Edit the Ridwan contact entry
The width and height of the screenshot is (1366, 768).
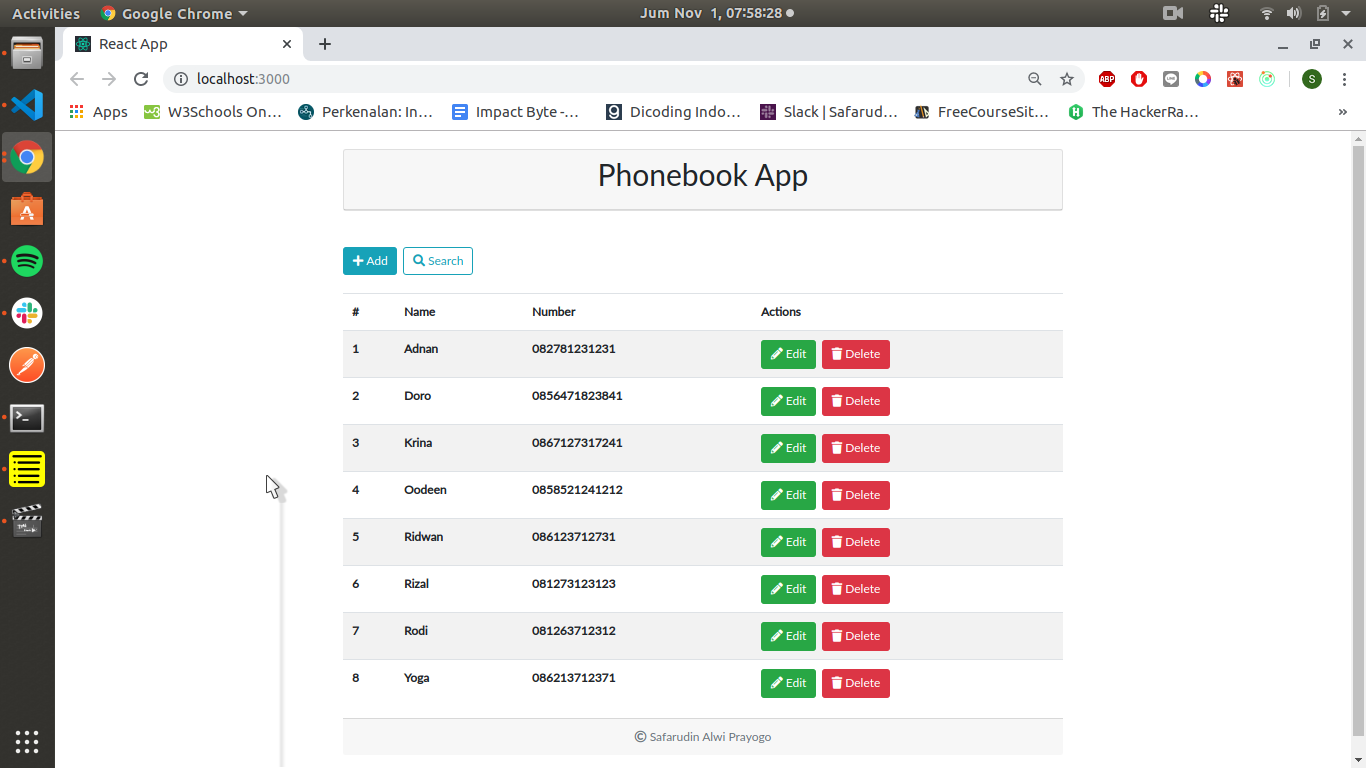[x=788, y=542]
